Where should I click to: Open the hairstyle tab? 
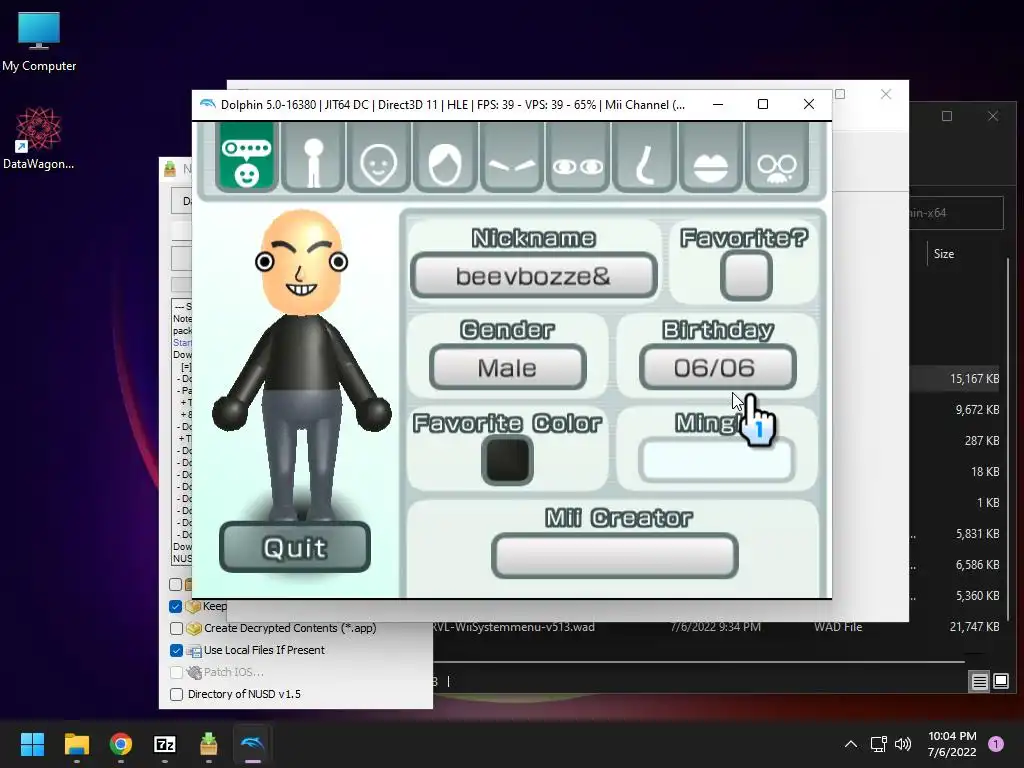(x=445, y=157)
